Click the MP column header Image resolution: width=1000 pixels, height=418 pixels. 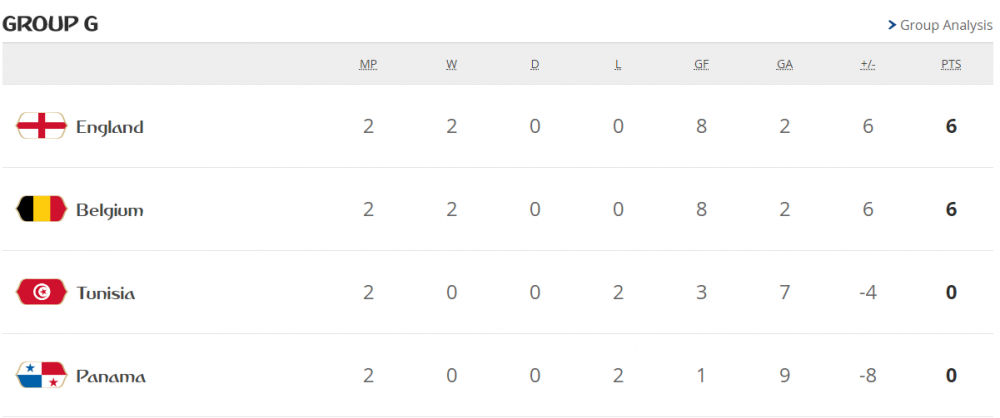pyautogui.click(x=368, y=65)
